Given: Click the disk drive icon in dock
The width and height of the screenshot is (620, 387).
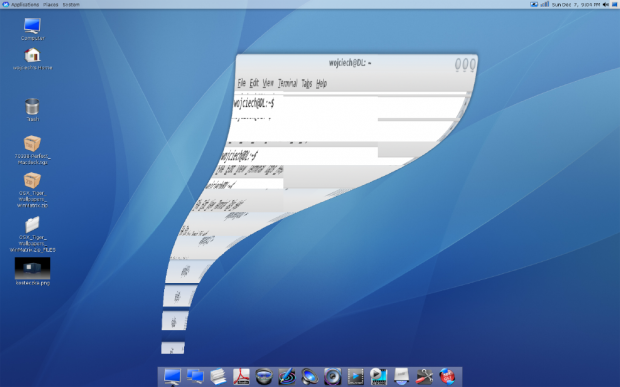Looking at the screenshot, I should pos(401,376).
